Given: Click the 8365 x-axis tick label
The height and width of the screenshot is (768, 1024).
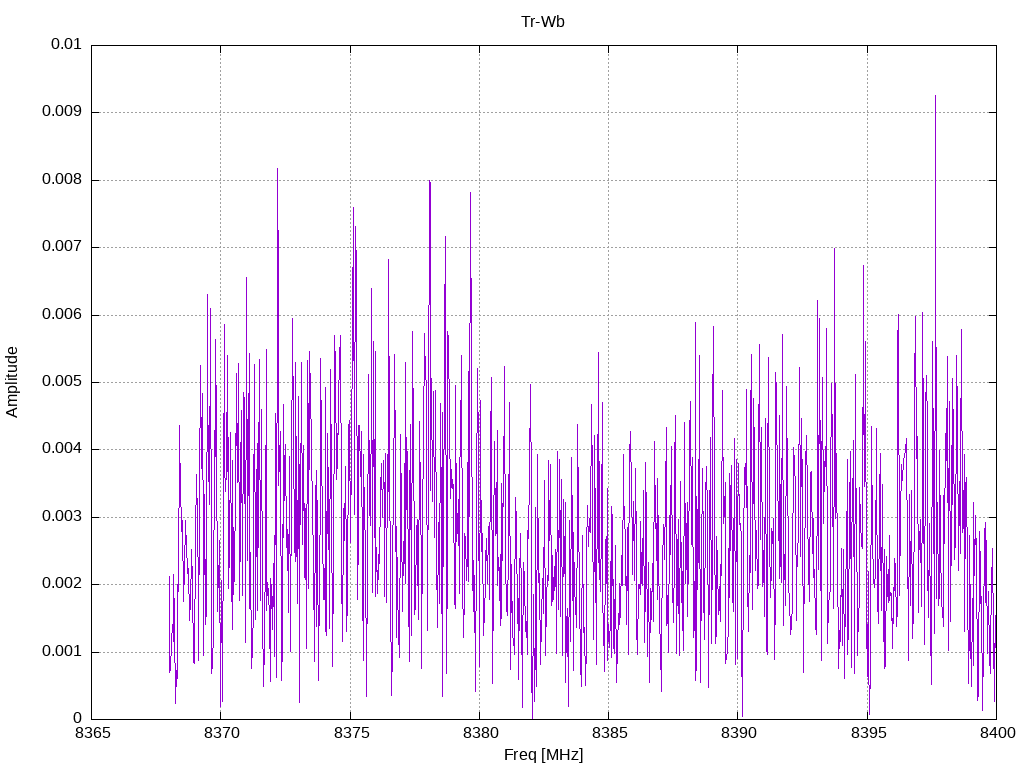Looking at the screenshot, I should tap(93, 733).
